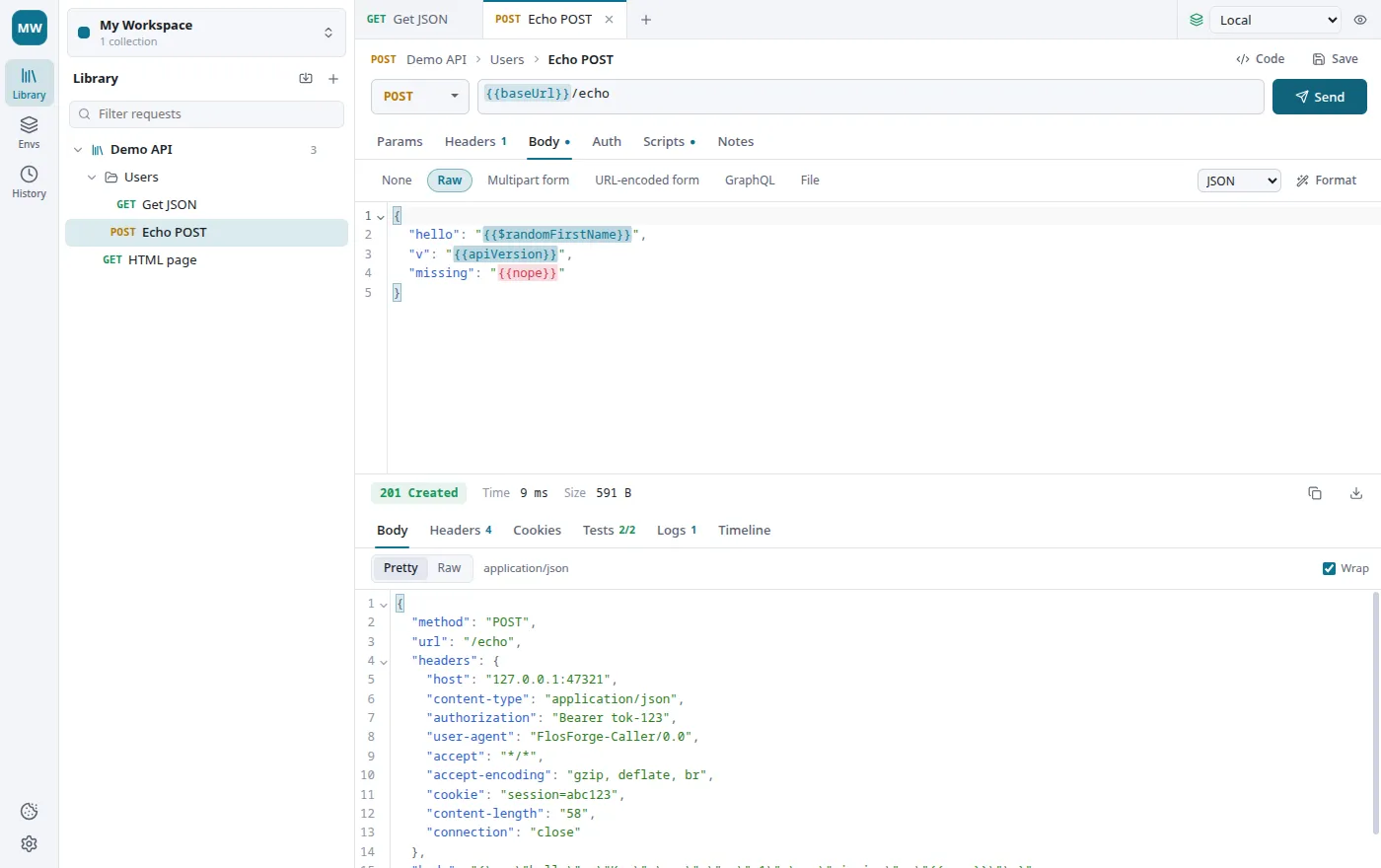Screen dimensions: 1381x868
Task: Copy the response body
Action: pyautogui.click(x=1315, y=493)
